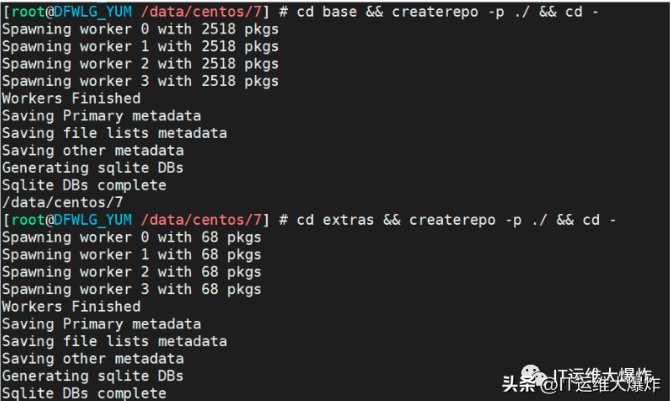Click 'Sqlite DBs complete' above '/data/centos/7' output
Viewport: 671px width, 401px height.
click(x=84, y=185)
